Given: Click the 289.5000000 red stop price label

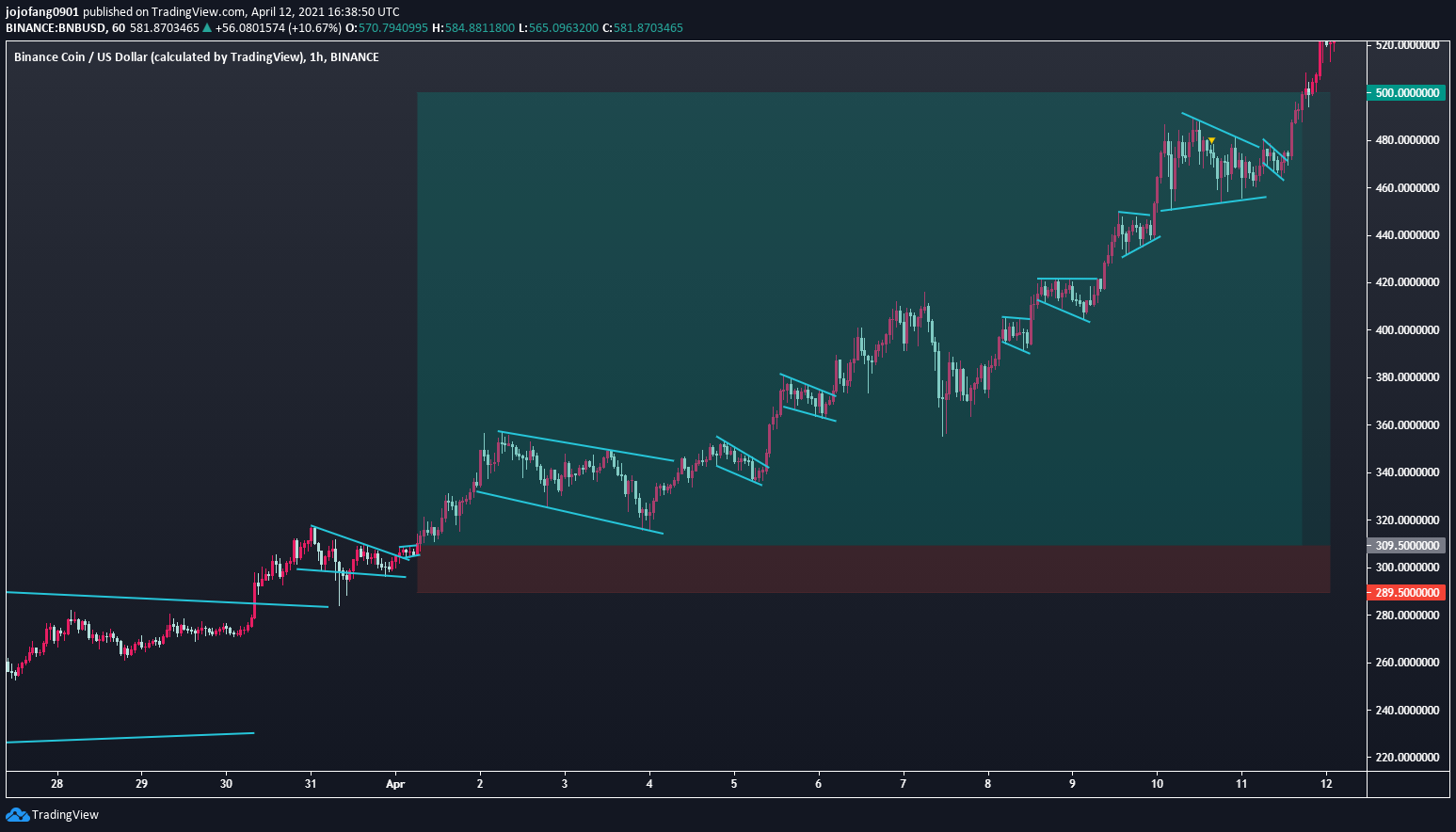Looking at the screenshot, I should tap(1405, 593).
